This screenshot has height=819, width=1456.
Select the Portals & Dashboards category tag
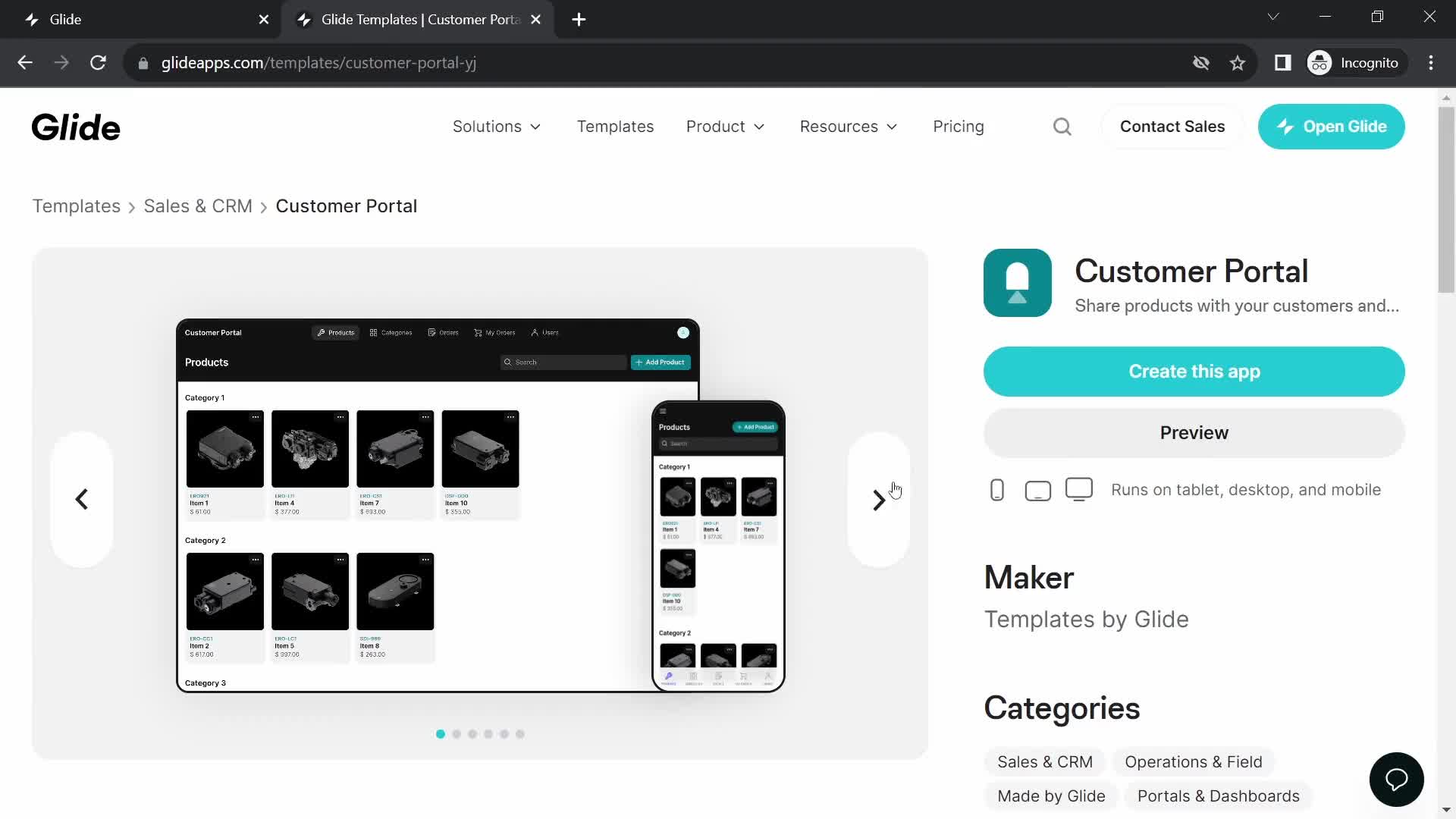[1218, 796]
